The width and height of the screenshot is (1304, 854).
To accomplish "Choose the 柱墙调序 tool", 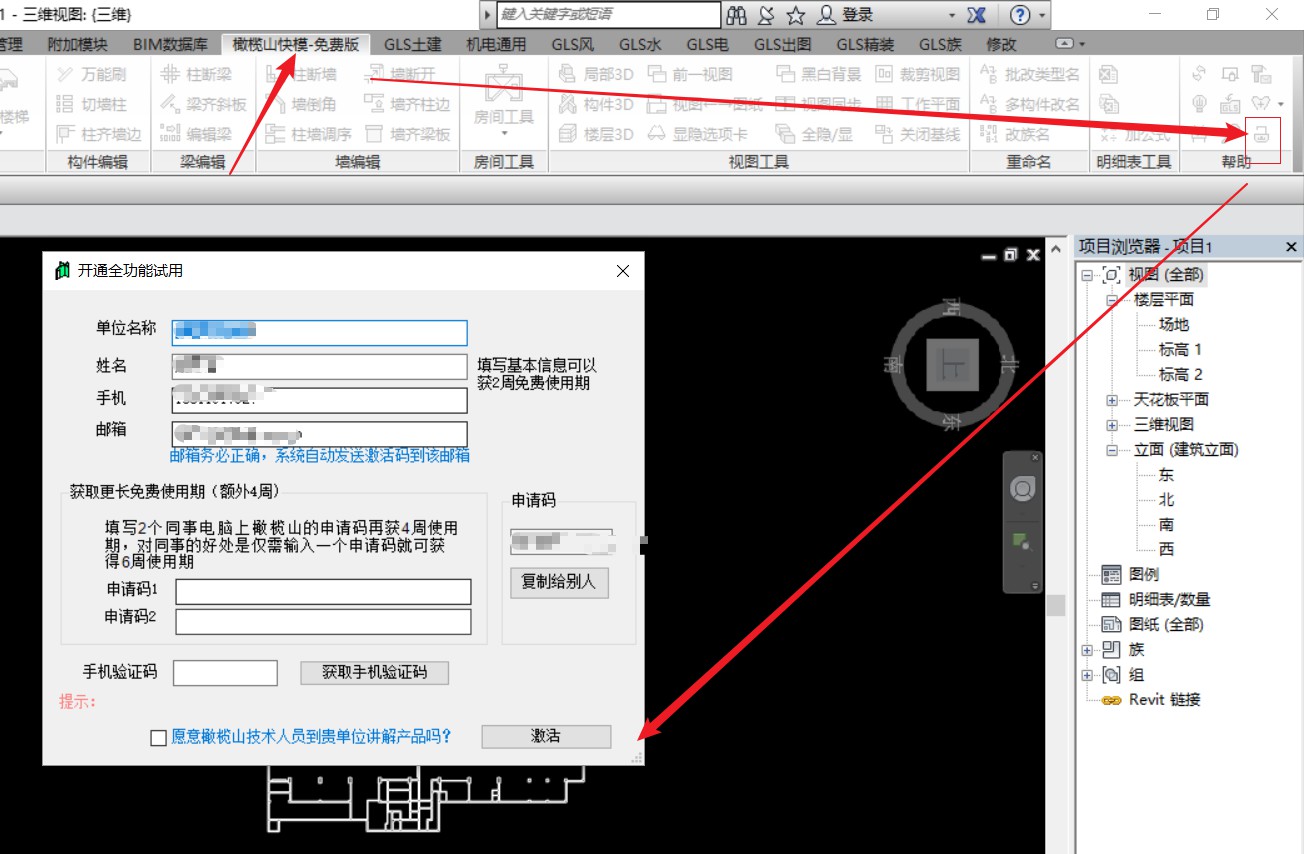I will point(308,134).
